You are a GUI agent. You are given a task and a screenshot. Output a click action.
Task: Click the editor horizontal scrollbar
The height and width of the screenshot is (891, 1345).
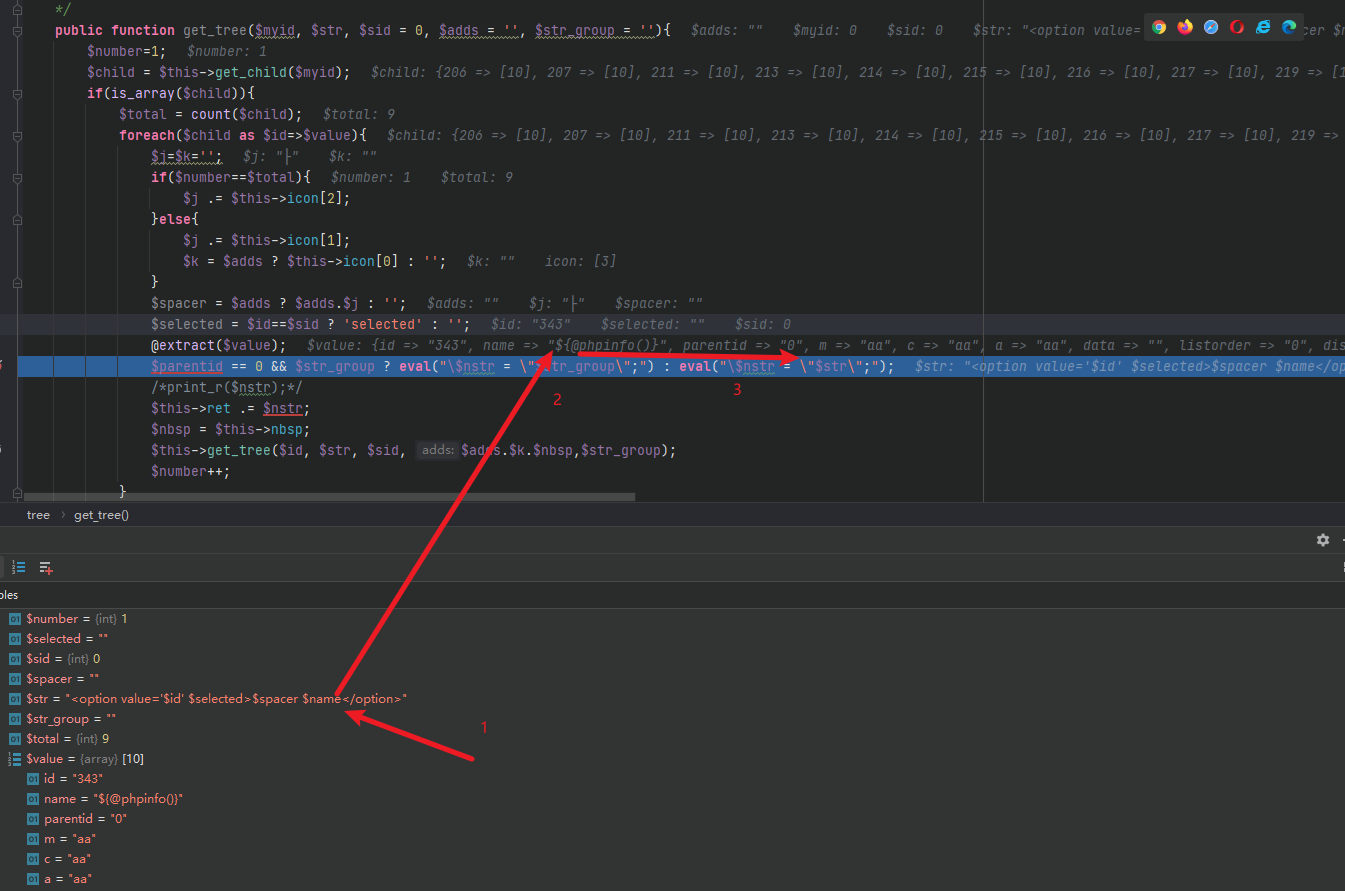pyautogui.click(x=329, y=496)
